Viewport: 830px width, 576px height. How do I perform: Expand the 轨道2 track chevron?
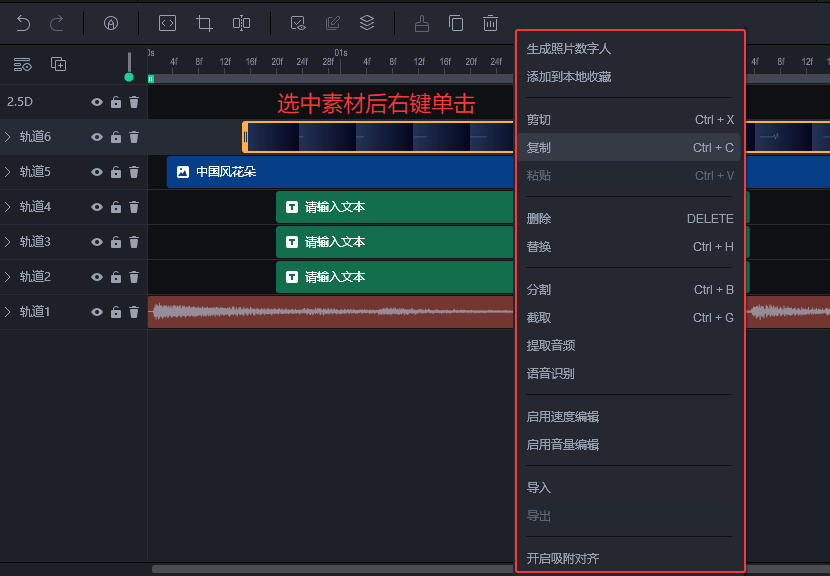(8, 277)
